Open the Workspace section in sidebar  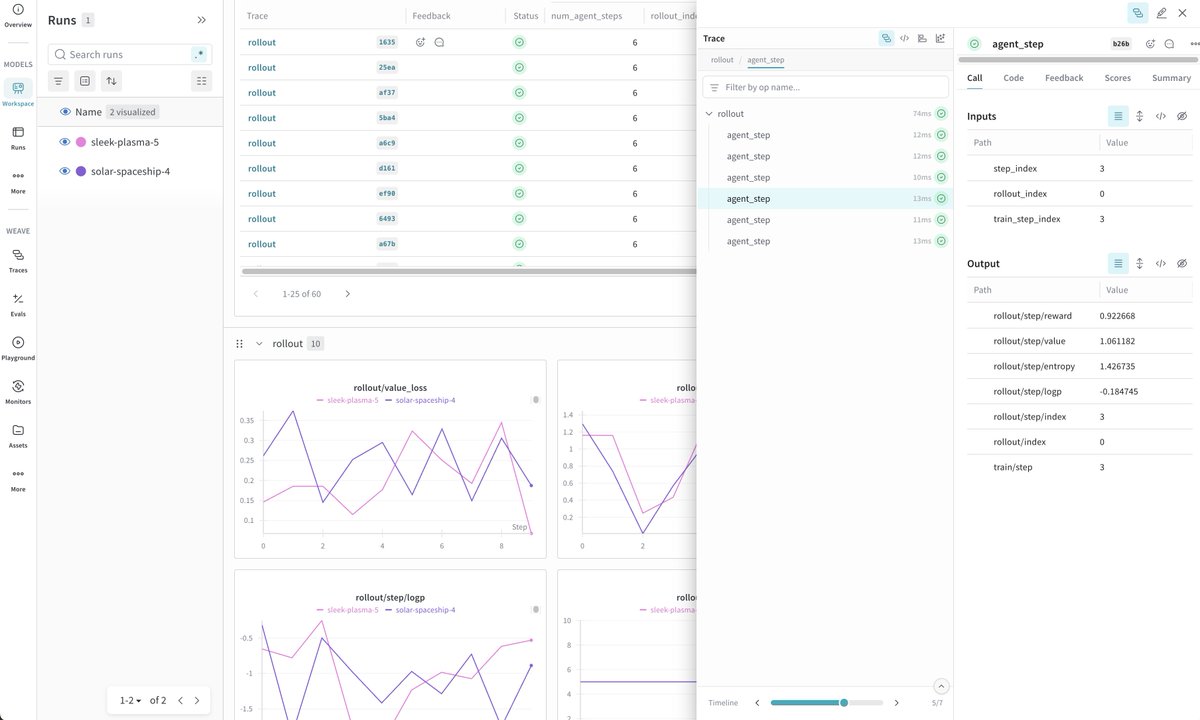click(x=18, y=93)
